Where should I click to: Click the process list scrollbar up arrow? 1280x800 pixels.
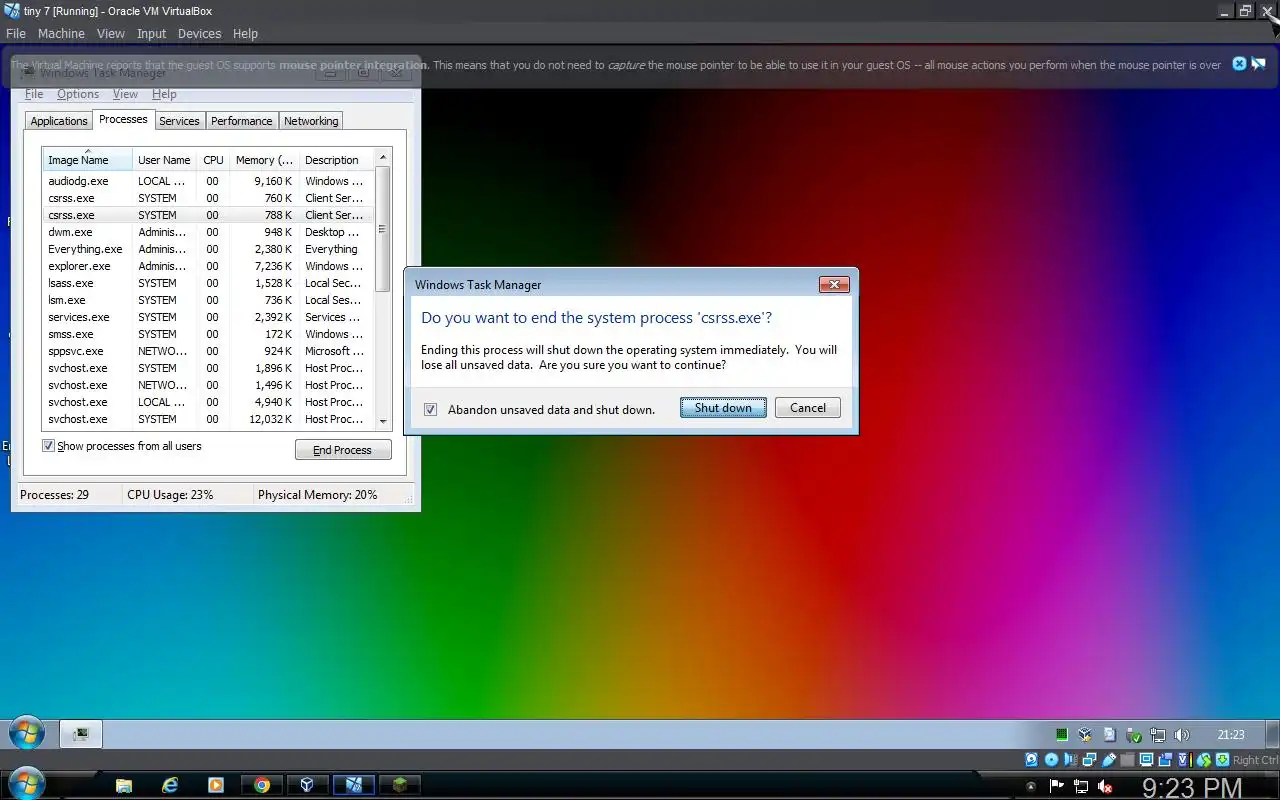382,157
